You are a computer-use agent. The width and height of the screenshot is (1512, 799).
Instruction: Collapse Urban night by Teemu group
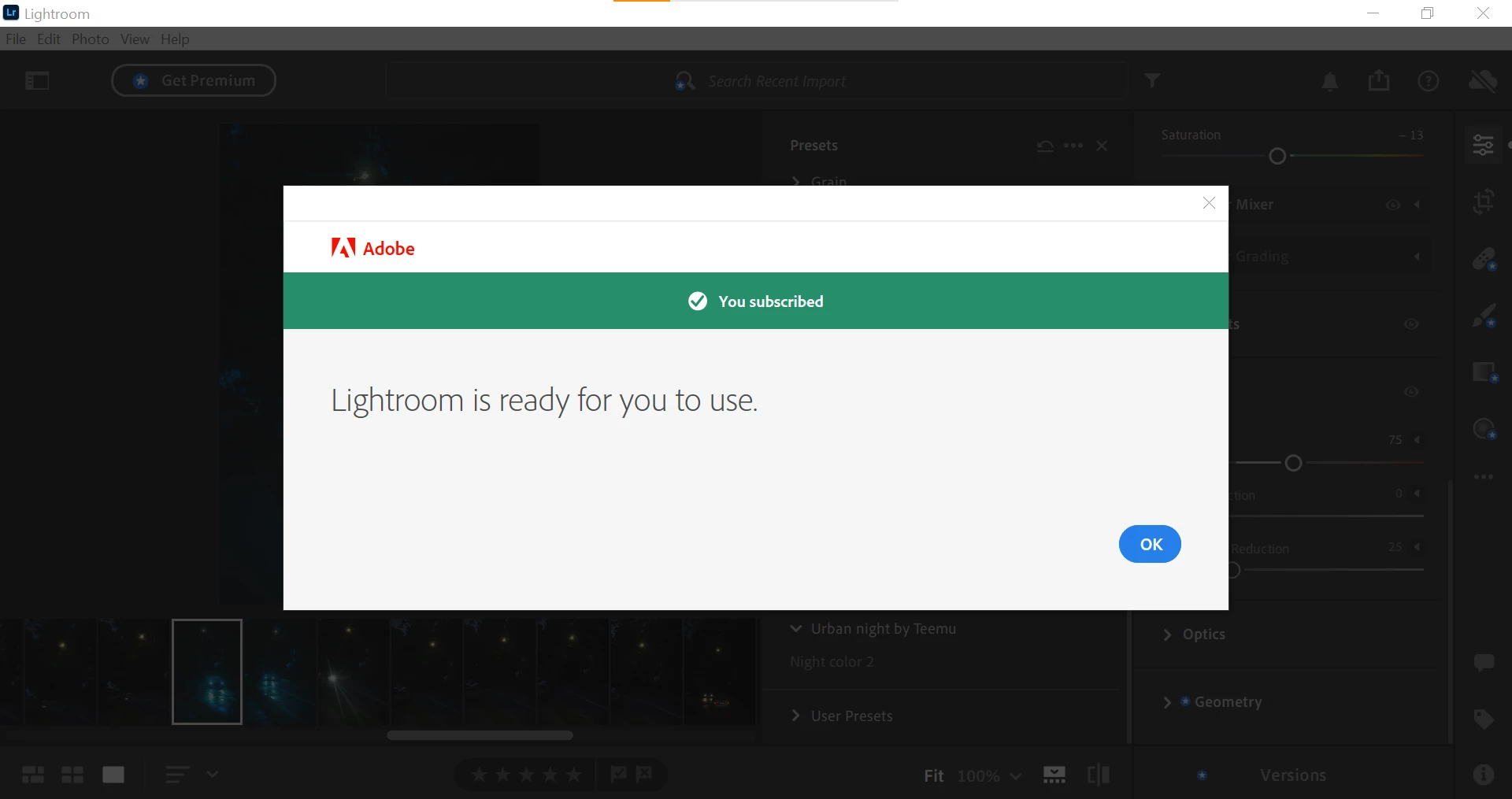[796, 628]
